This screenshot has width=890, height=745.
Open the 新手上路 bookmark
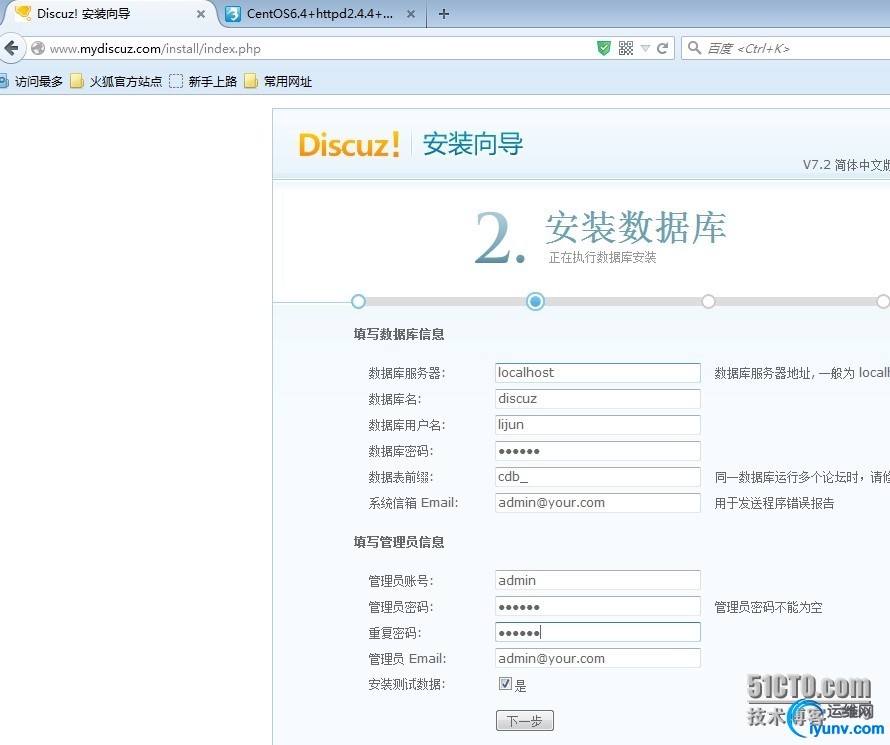203,81
